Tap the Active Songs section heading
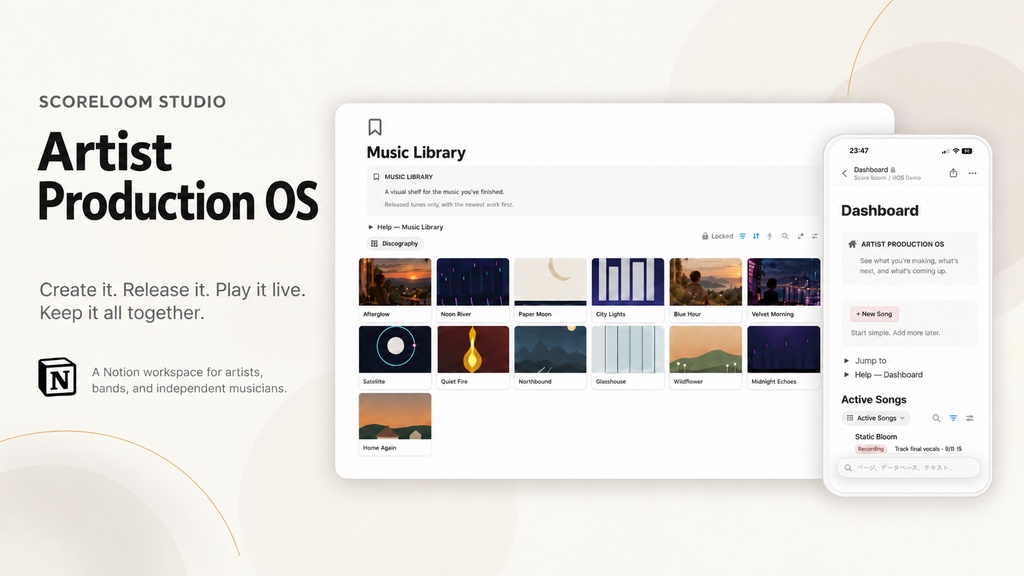The width and height of the screenshot is (1024, 576). [874, 400]
